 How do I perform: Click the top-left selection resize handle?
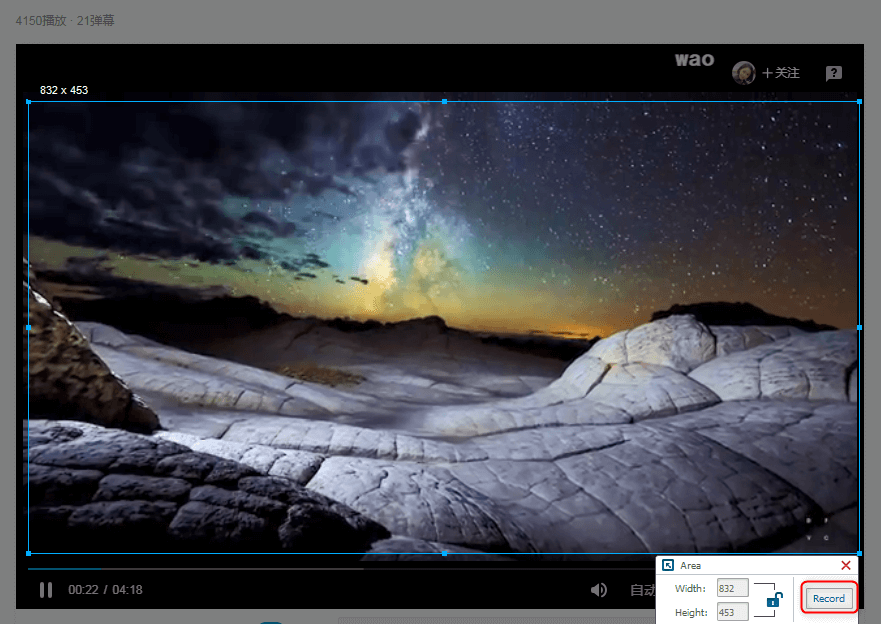pyautogui.click(x=29, y=102)
